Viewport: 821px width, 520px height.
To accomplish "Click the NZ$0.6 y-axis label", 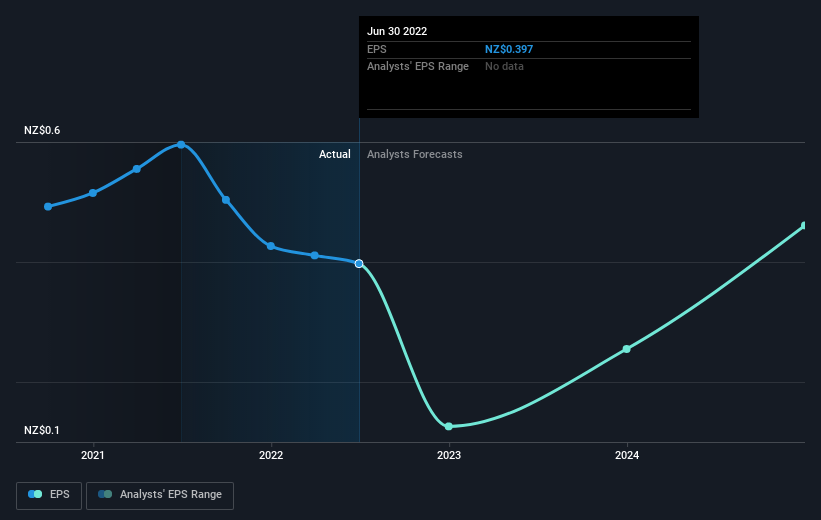I will pyautogui.click(x=42, y=130).
